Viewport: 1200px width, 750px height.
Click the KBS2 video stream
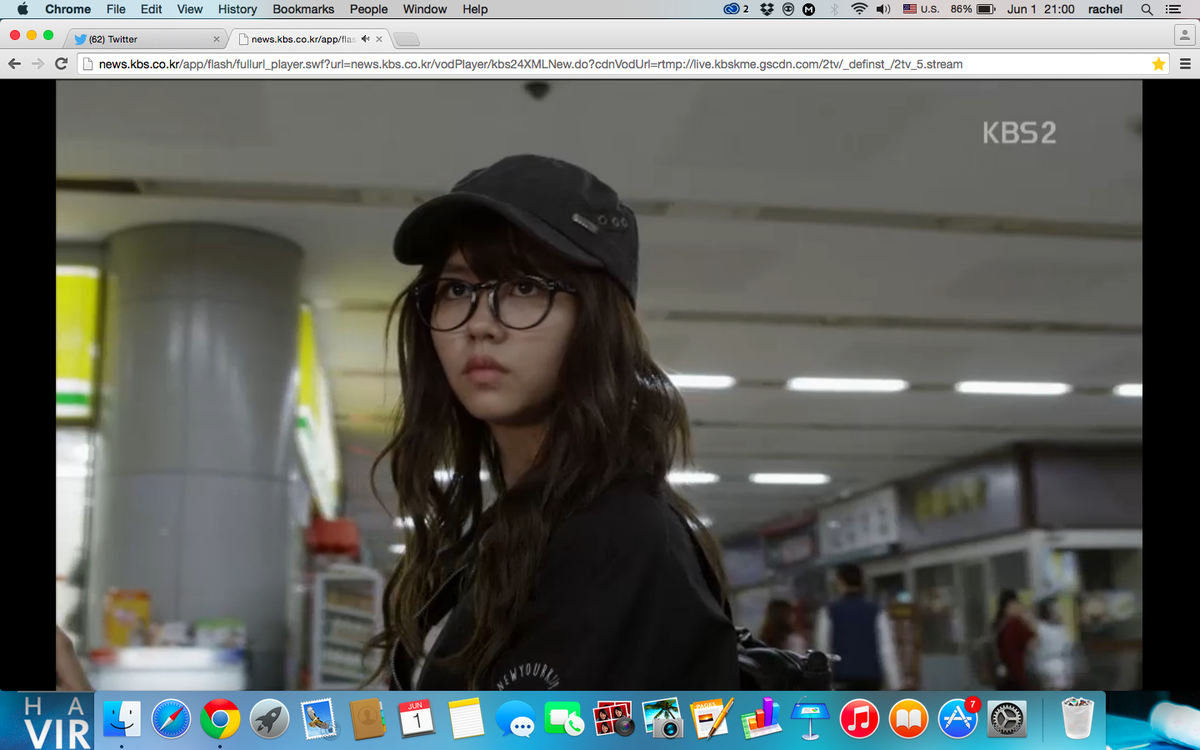[599, 385]
